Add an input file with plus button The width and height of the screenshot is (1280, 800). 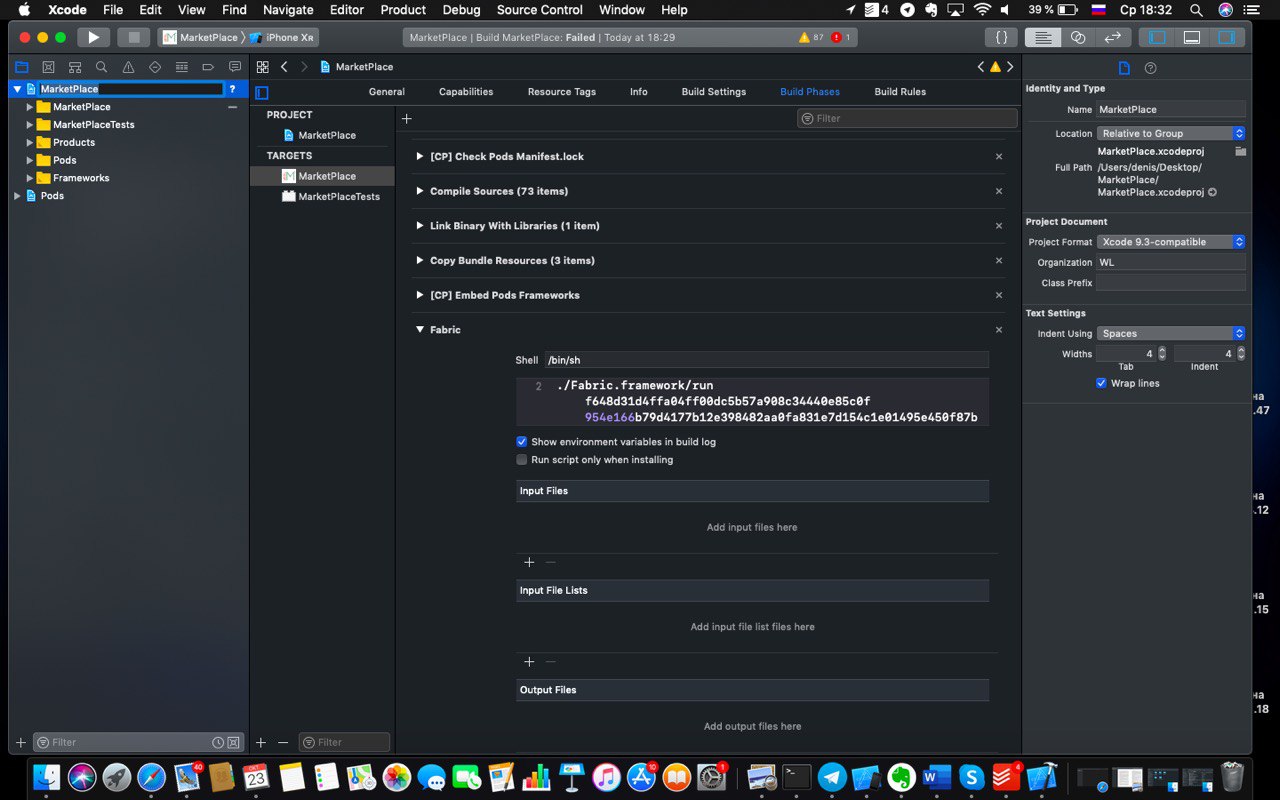point(529,562)
